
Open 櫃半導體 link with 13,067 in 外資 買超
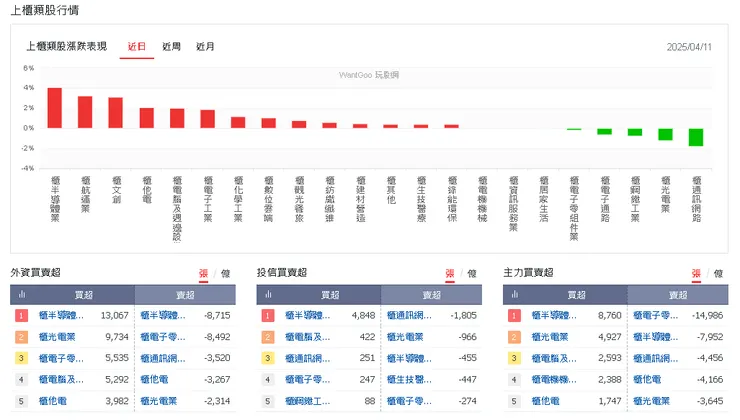(61, 315)
